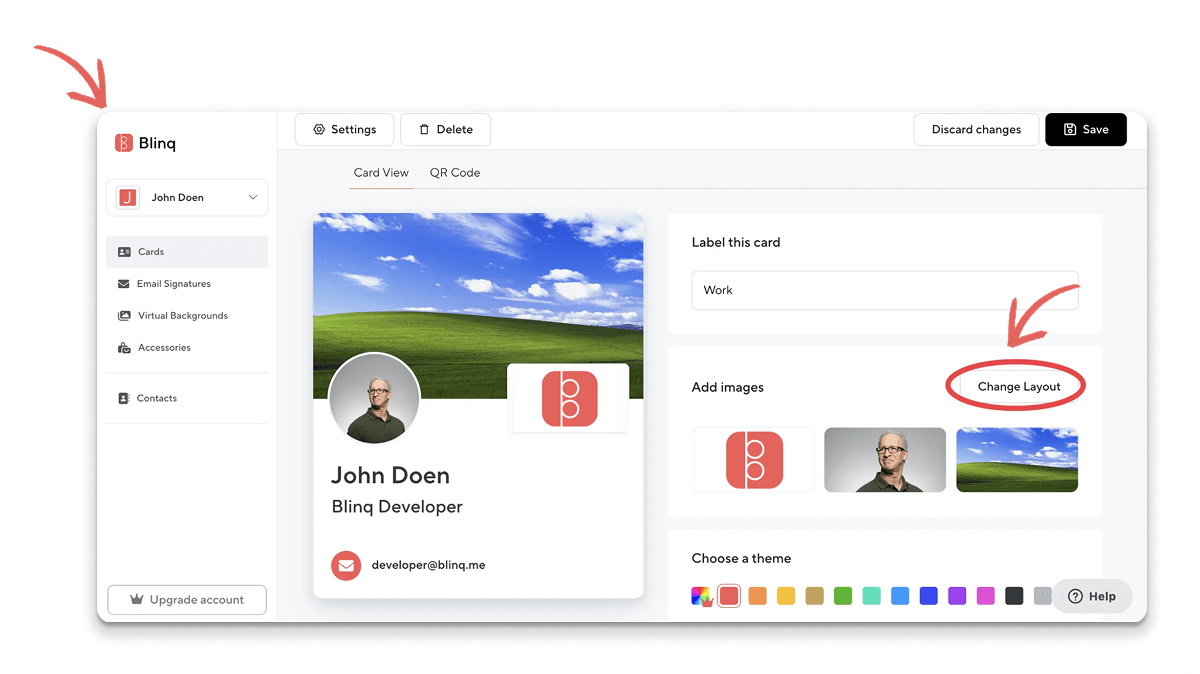The image size is (1200, 674).
Task: Click the red email icon on card preview
Action: [346, 565]
